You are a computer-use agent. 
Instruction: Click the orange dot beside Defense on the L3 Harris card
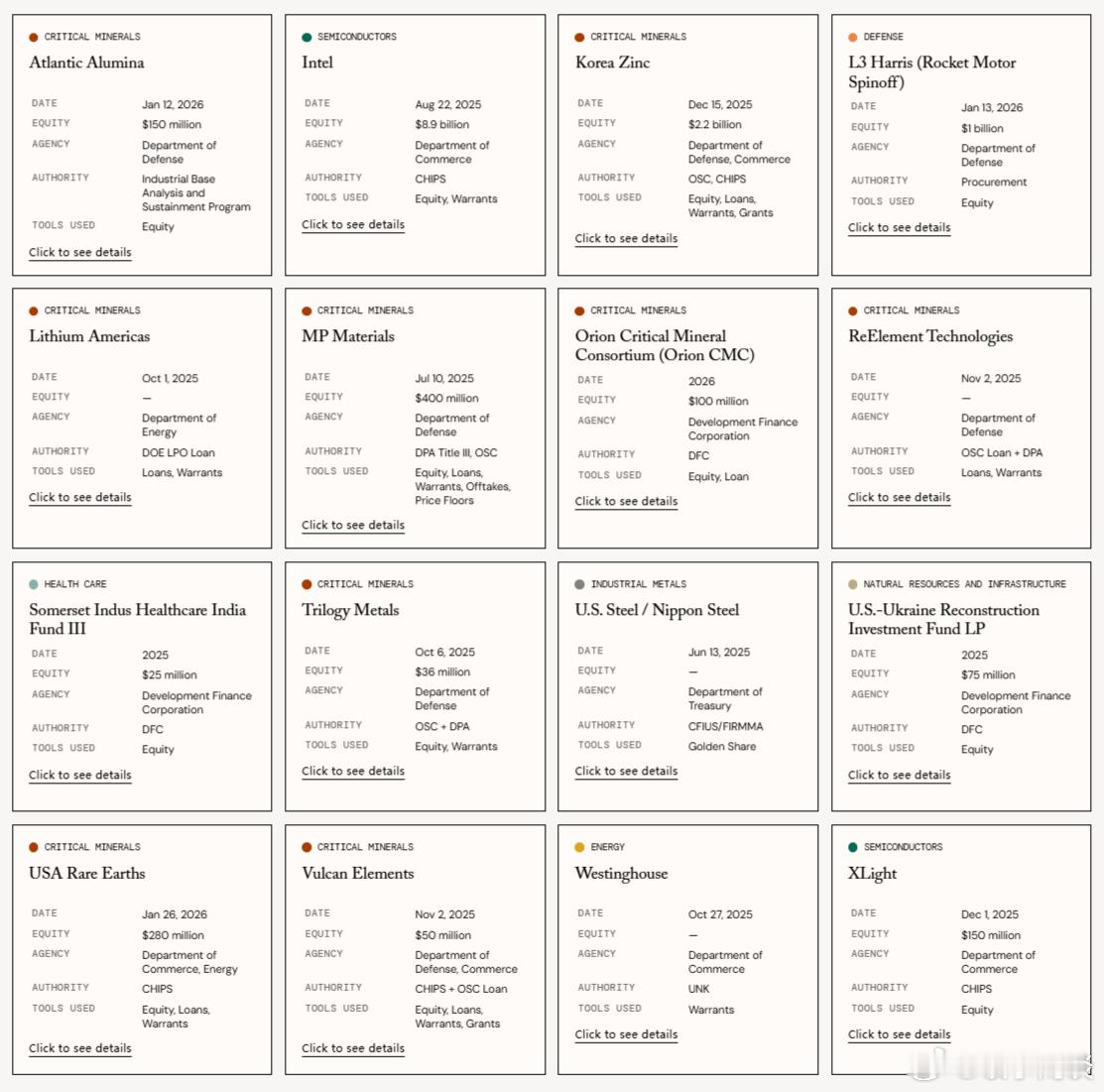point(853,38)
